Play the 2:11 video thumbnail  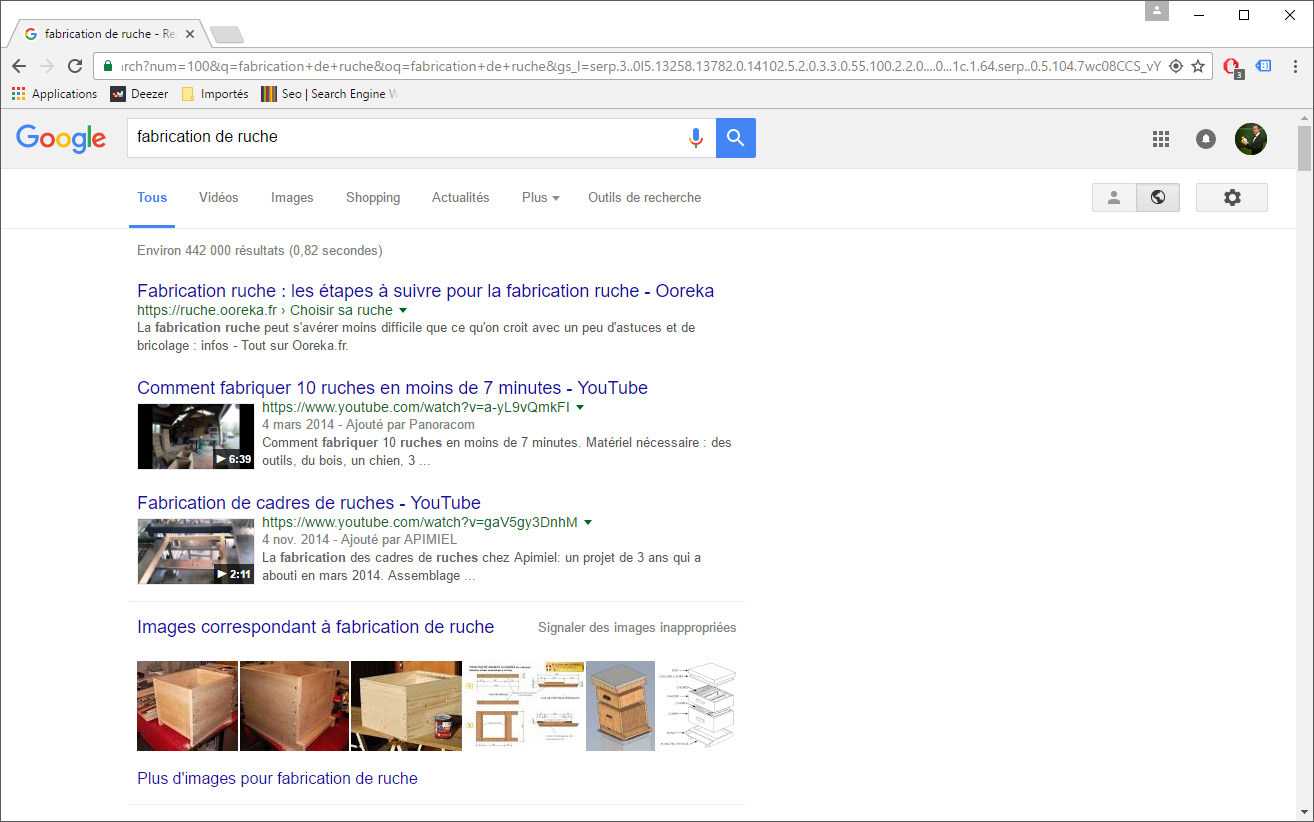(x=196, y=551)
